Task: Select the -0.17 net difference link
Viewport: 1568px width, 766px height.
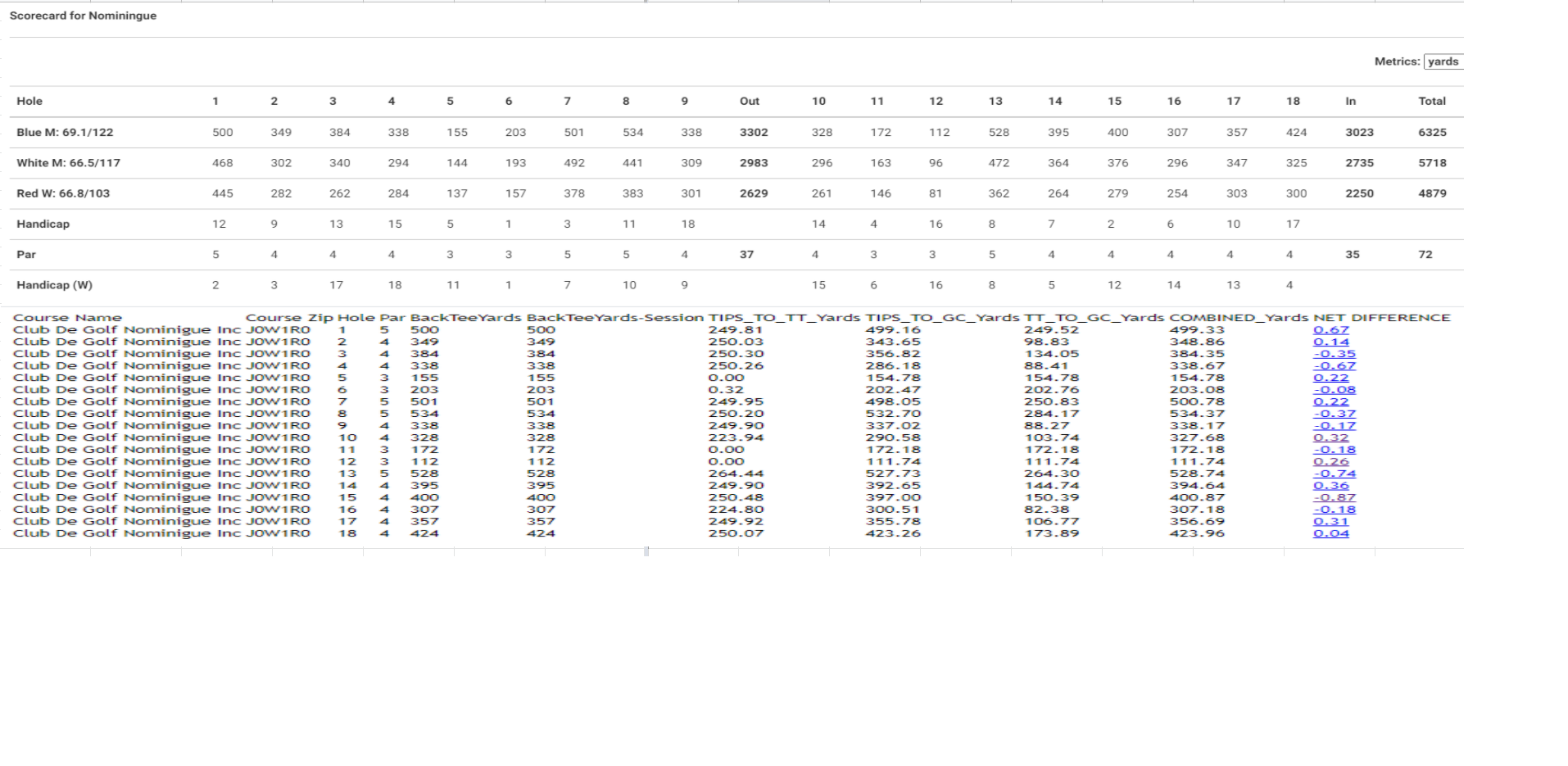Action: [1335, 425]
